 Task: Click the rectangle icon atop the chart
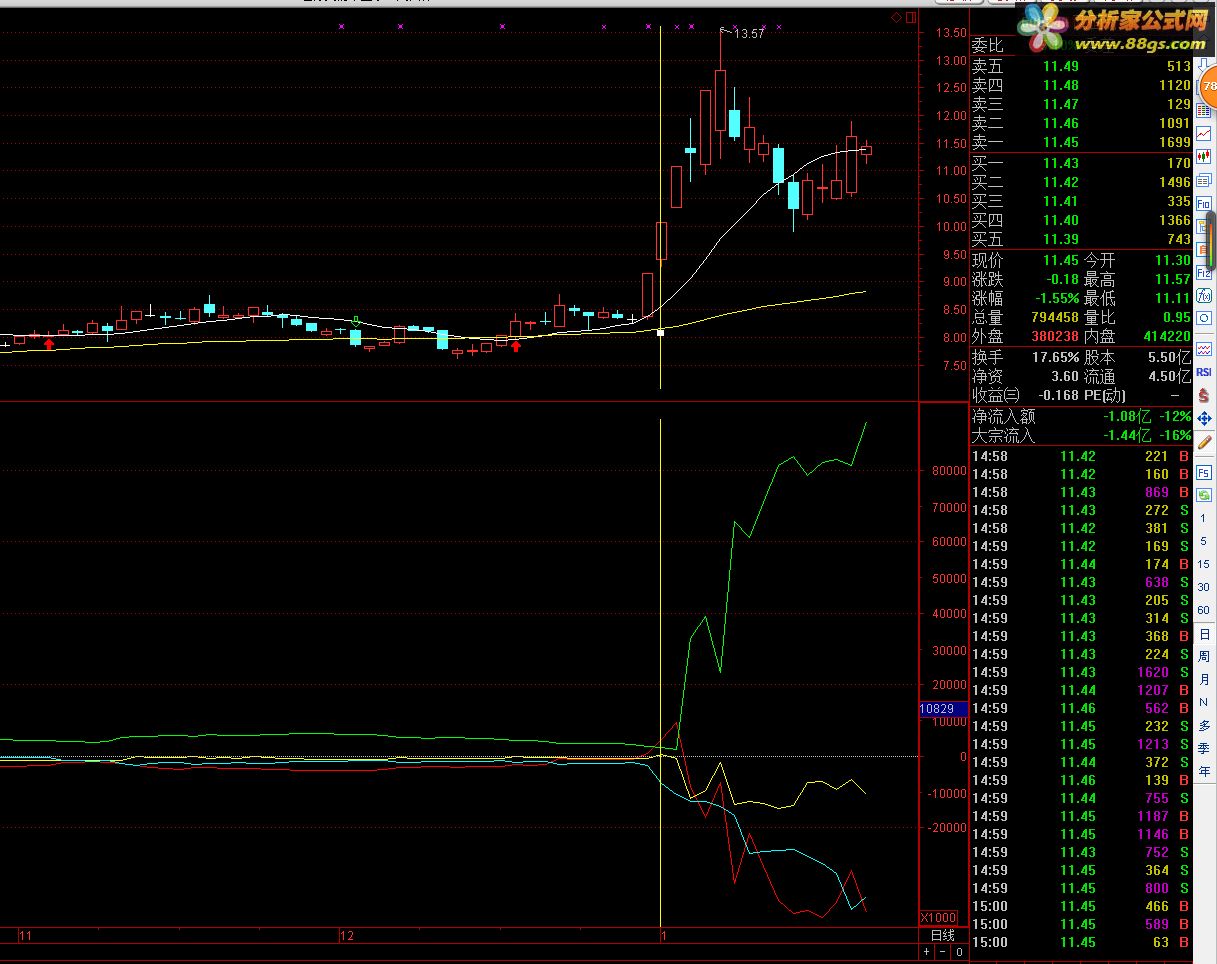tap(910, 17)
